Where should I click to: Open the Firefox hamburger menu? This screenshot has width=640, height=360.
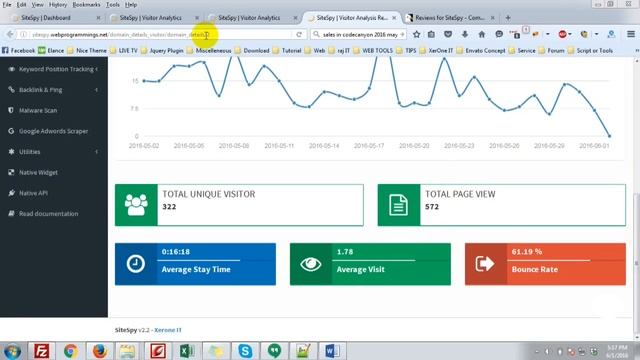click(x=631, y=34)
